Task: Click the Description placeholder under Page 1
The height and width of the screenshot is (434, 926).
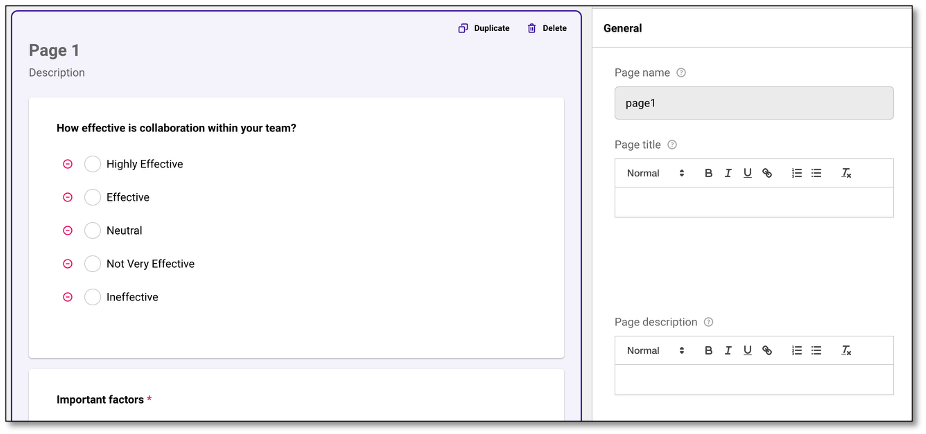Action: 57,73
